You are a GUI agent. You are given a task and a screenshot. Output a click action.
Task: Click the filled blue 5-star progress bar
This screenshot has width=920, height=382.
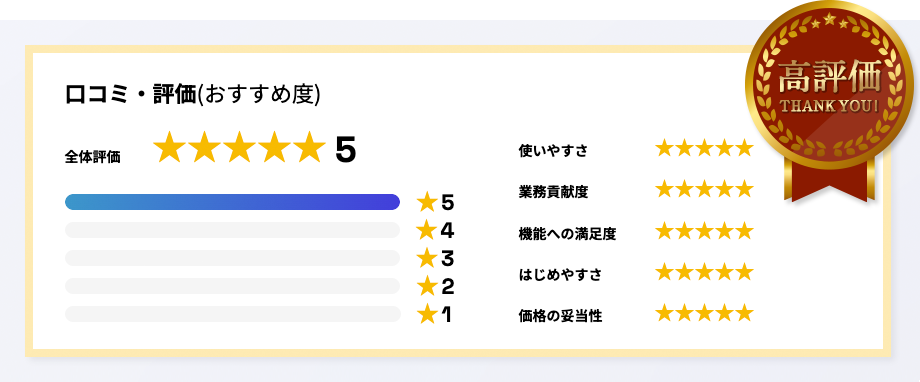[232, 202]
